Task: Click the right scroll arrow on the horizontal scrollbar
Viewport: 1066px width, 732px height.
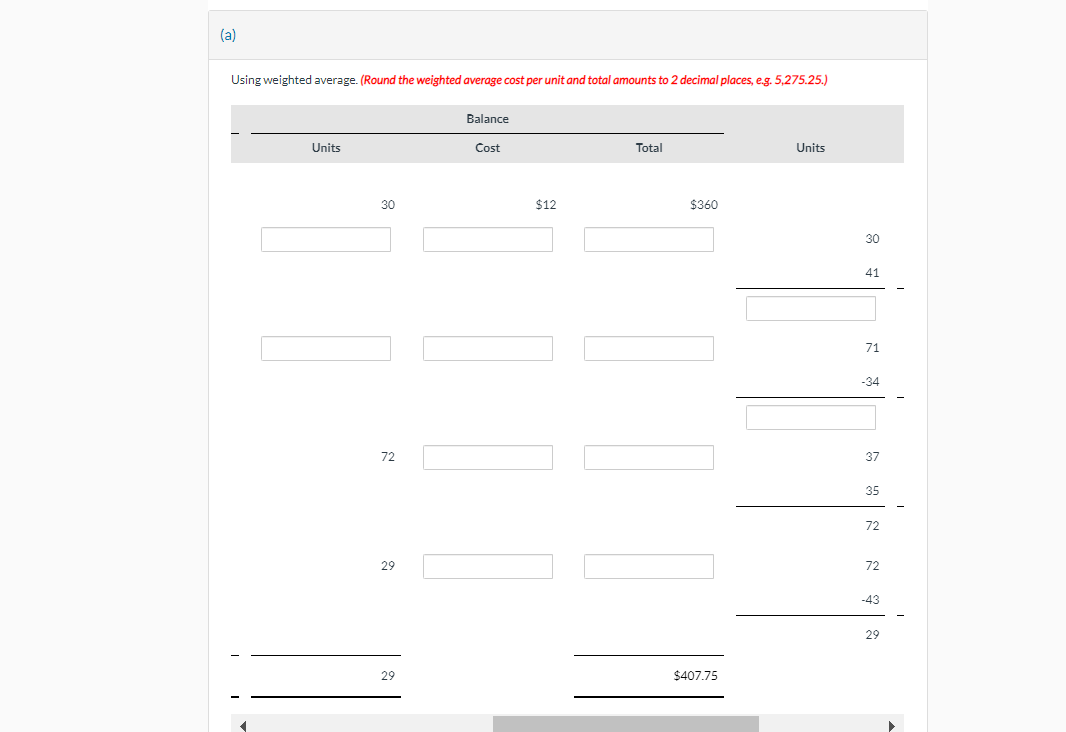Action: 893,722
